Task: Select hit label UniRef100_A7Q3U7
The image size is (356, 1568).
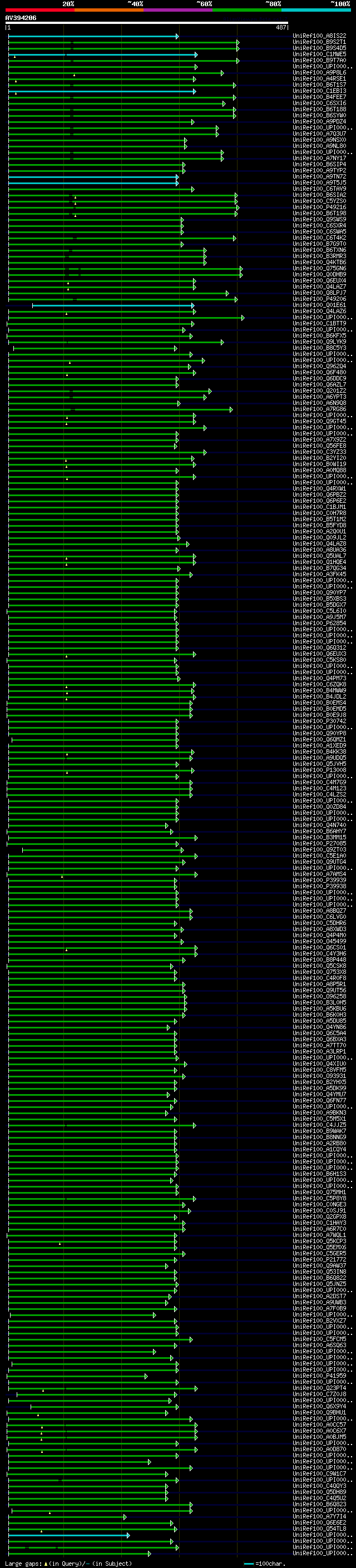Action: point(319,134)
